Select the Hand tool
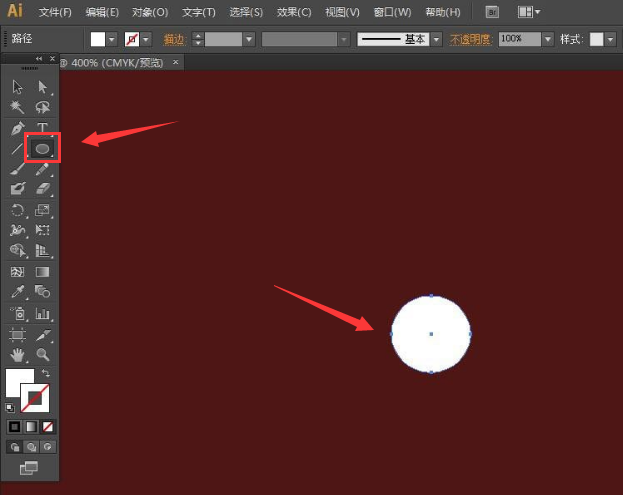Screen dimensions: 623x495 coord(17,354)
